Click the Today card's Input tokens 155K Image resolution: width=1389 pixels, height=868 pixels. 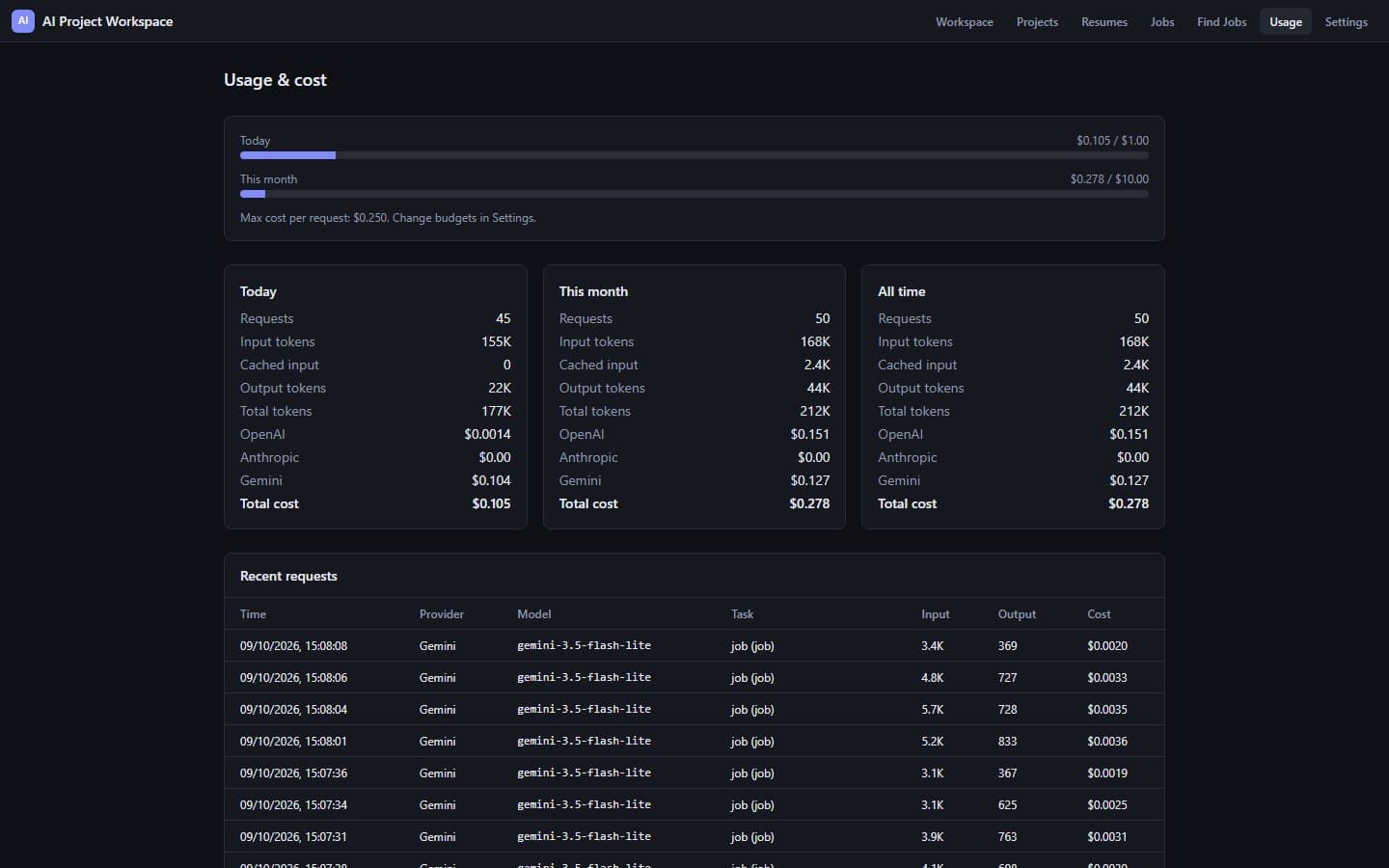tap(496, 341)
